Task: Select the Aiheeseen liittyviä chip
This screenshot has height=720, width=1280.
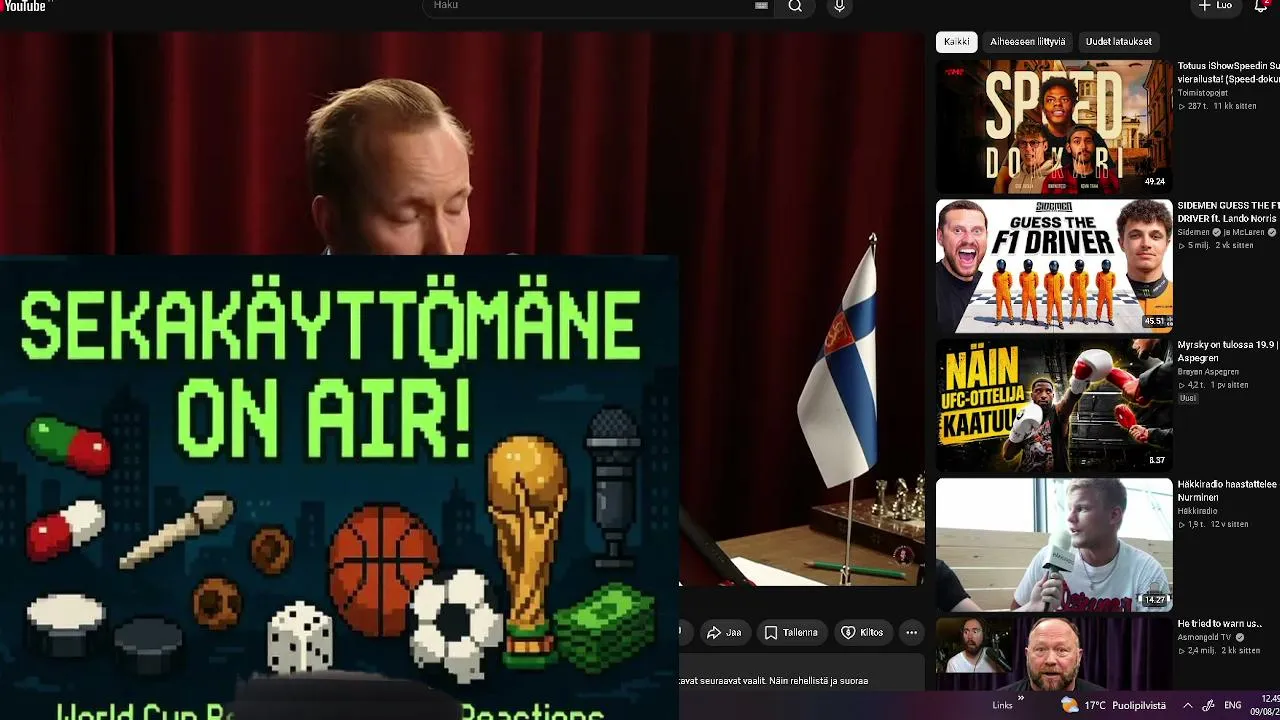Action: point(1027,42)
